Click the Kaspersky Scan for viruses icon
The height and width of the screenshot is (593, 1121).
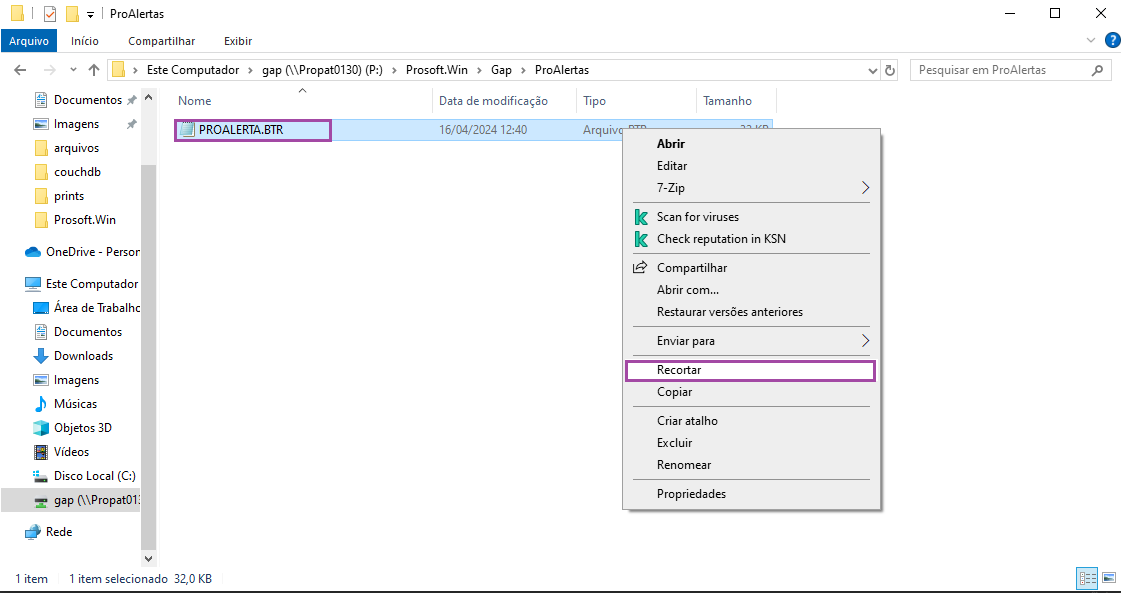[x=641, y=217]
